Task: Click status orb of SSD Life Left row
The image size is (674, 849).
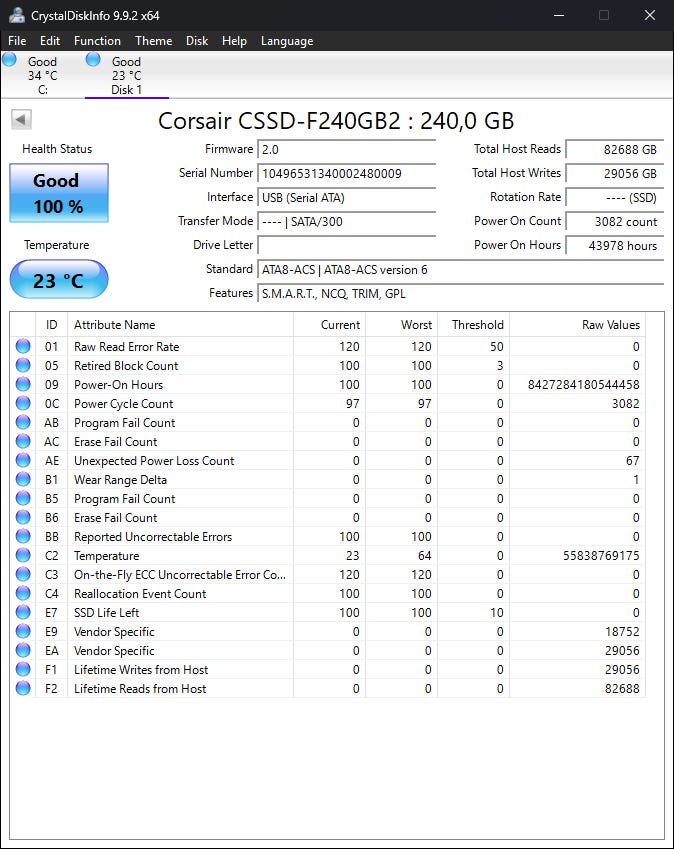Action: pos(23,612)
